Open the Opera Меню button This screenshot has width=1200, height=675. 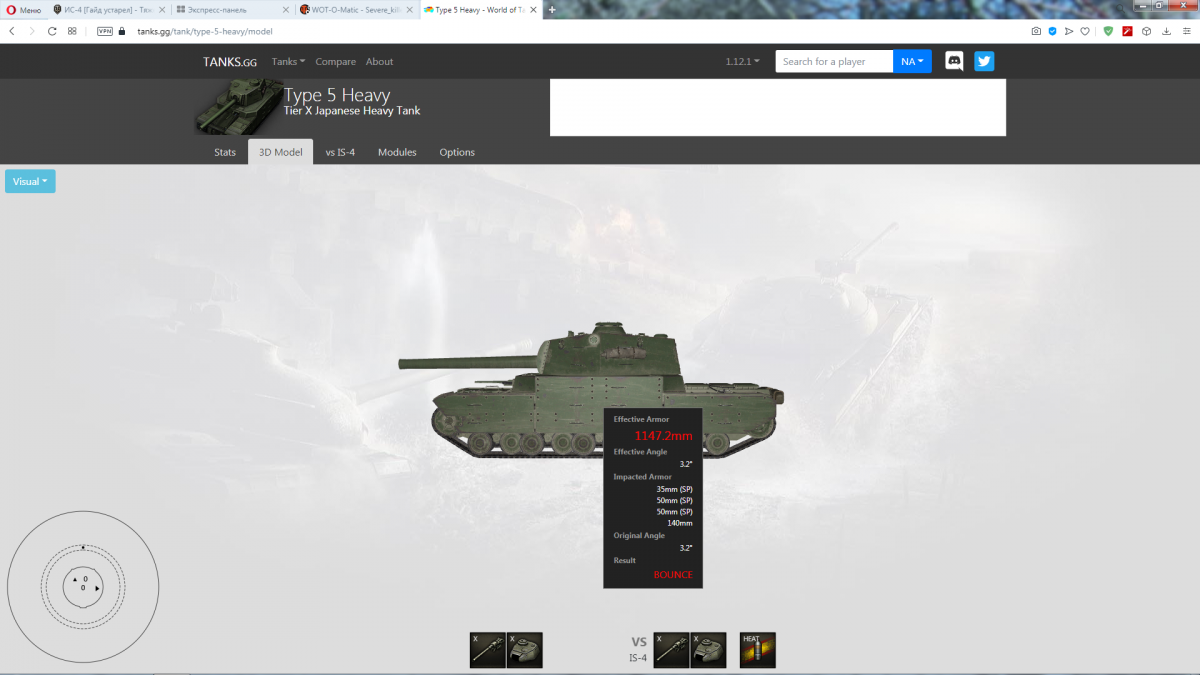(x=24, y=9)
